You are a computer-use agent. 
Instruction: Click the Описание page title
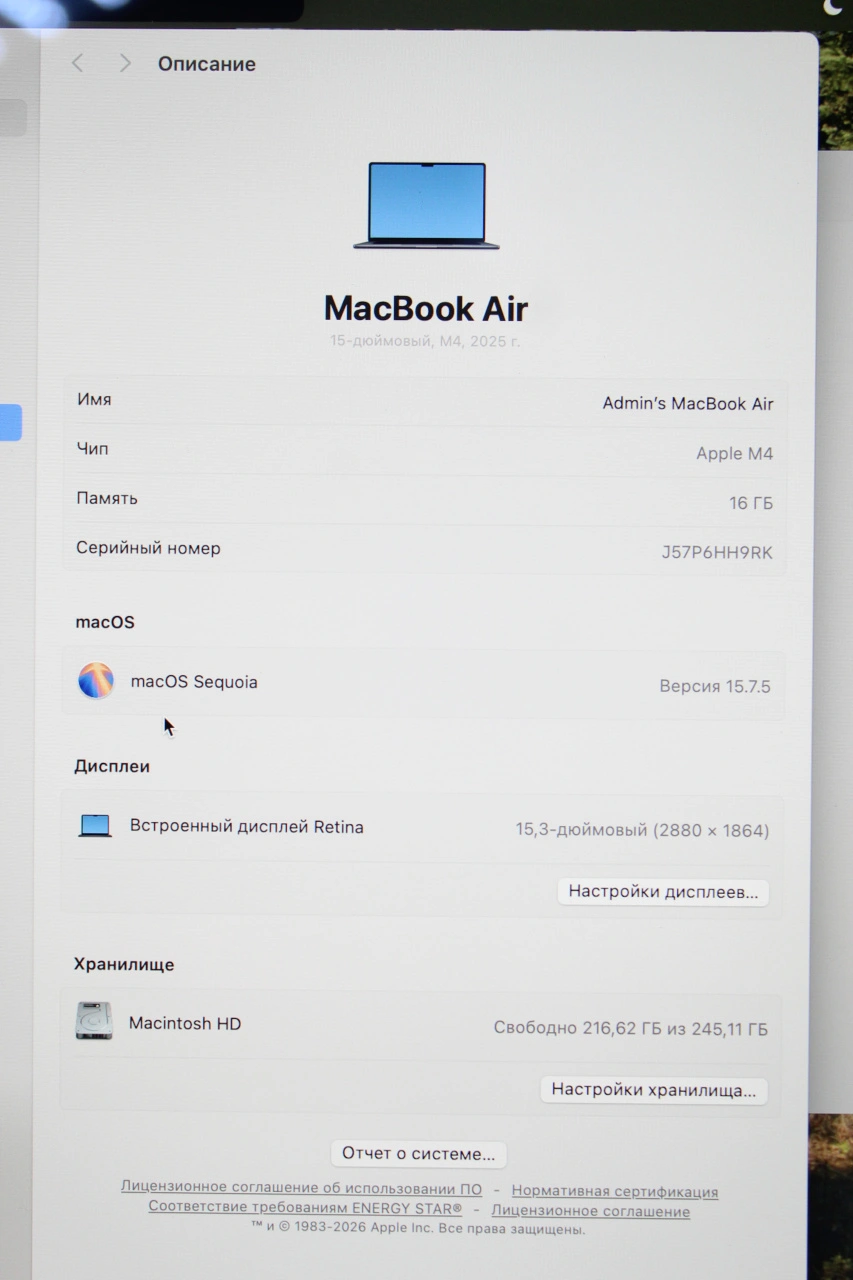[x=207, y=64]
